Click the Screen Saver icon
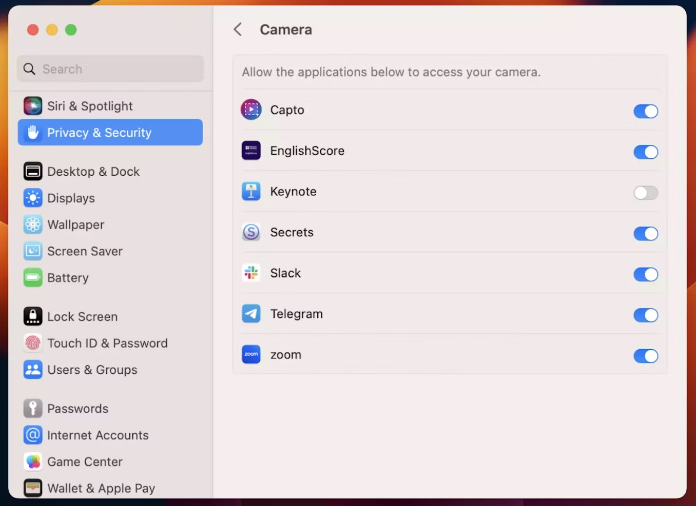 (33, 251)
